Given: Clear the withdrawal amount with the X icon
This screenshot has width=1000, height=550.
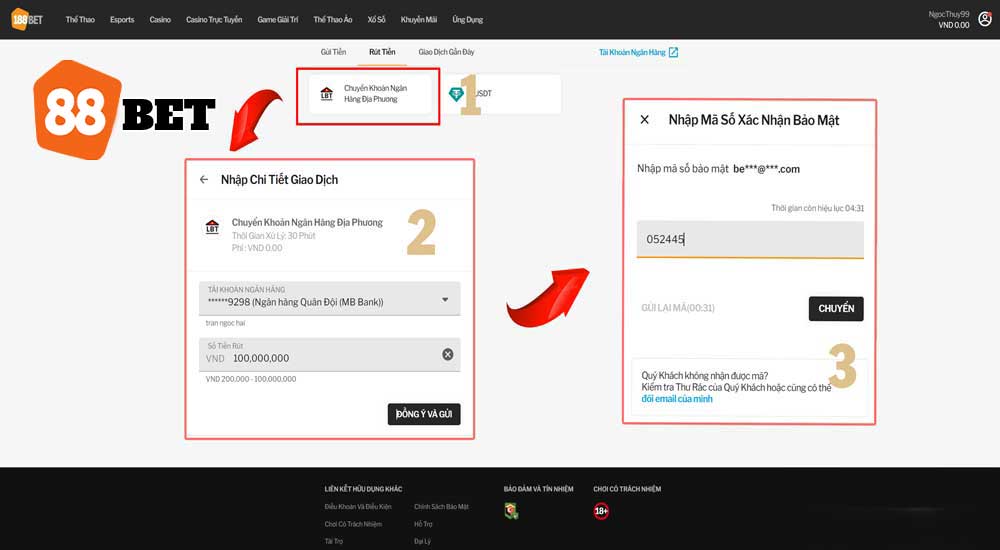Looking at the screenshot, I should point(448,354).
